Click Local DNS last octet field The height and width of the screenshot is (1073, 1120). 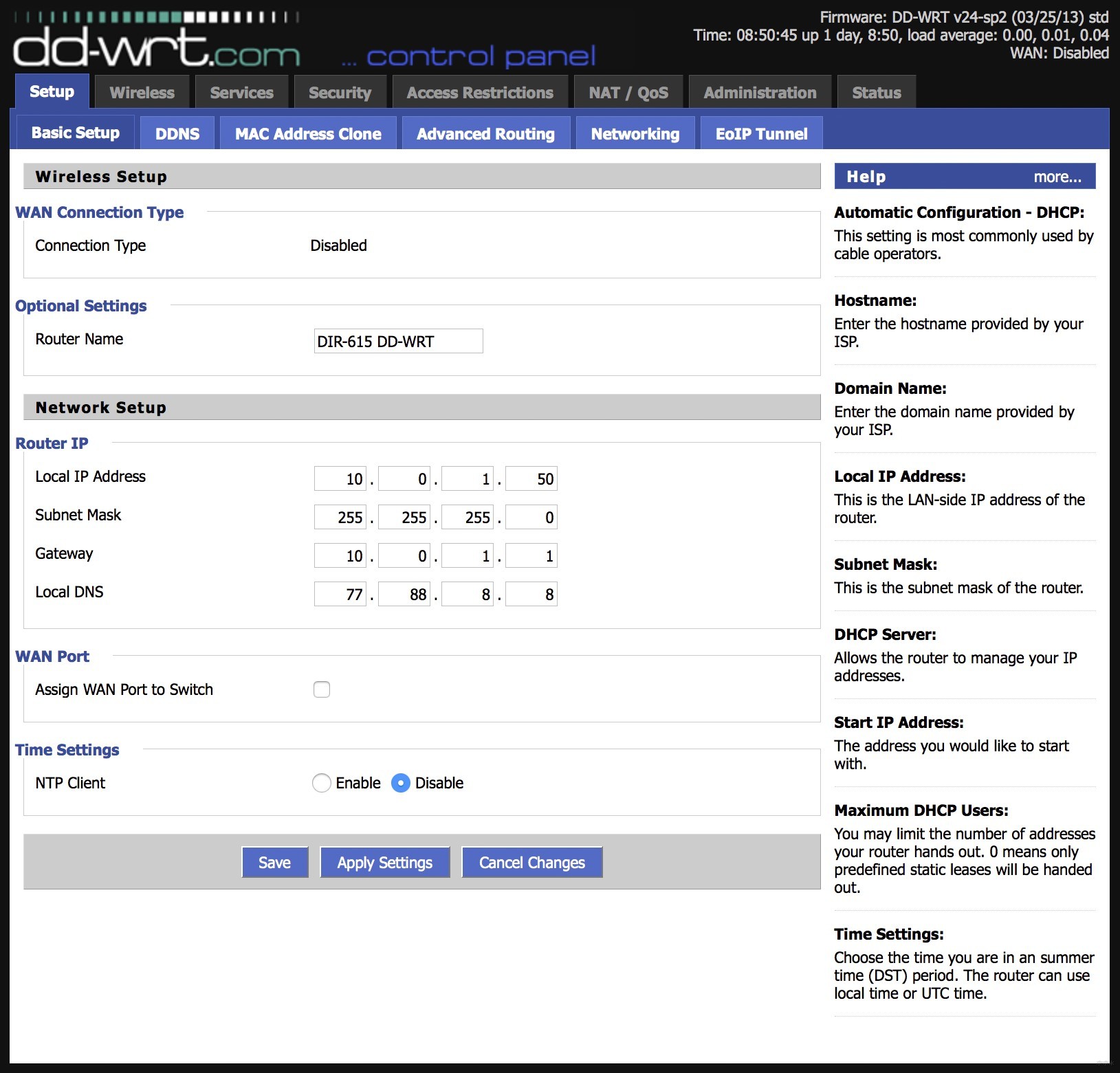point(531,594)
